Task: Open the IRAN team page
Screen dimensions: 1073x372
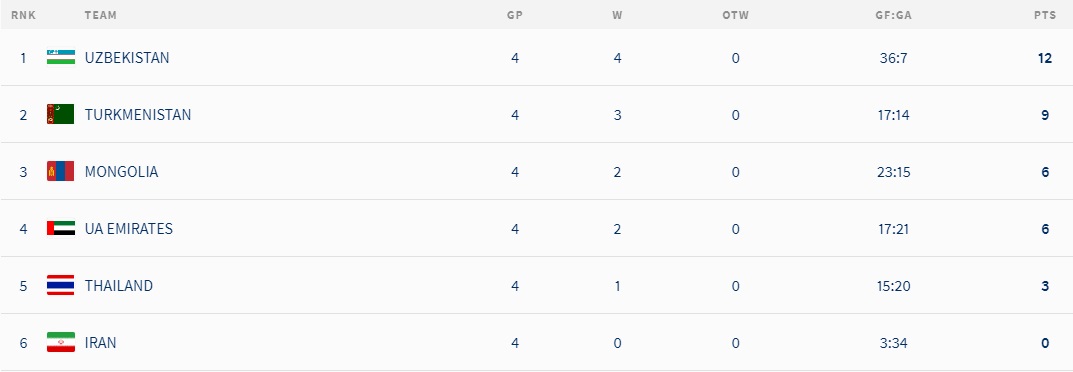Action: [x=100, y=343]
